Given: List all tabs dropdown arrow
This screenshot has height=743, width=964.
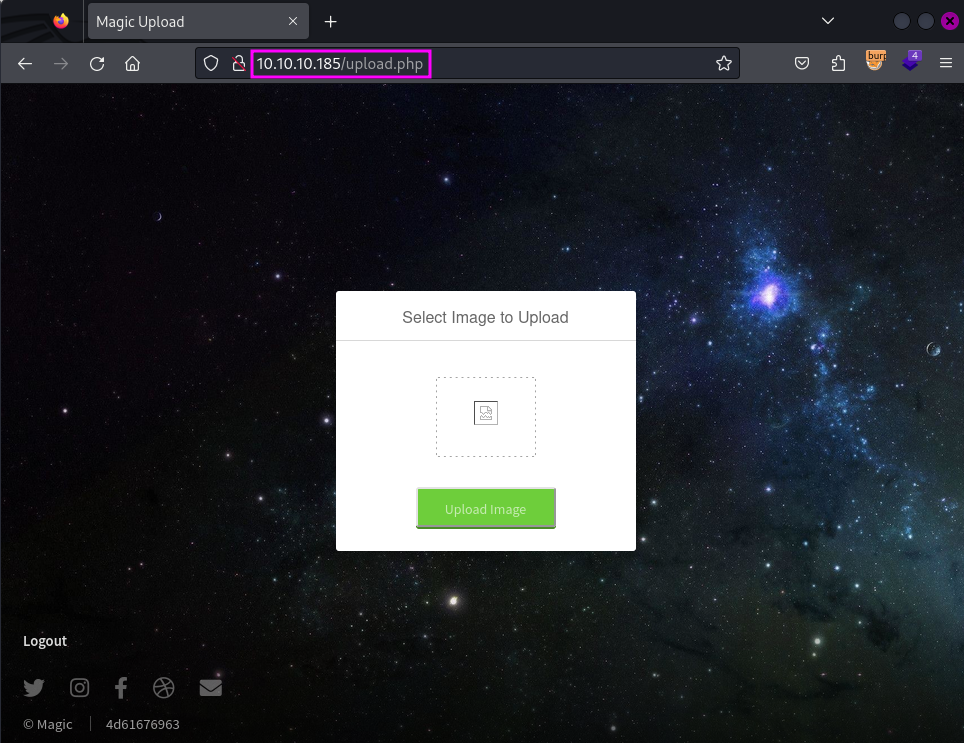Looking at the screenshot, I should 828,21.
